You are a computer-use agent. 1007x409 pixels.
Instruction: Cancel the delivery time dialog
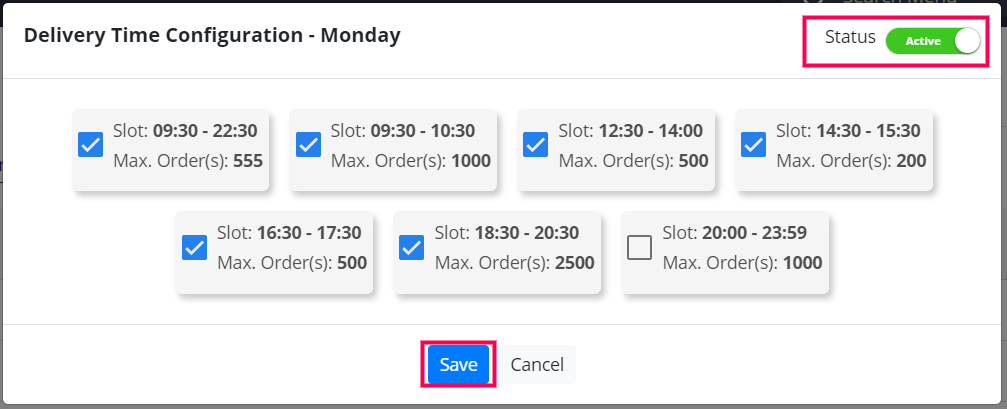pos(537,365)
